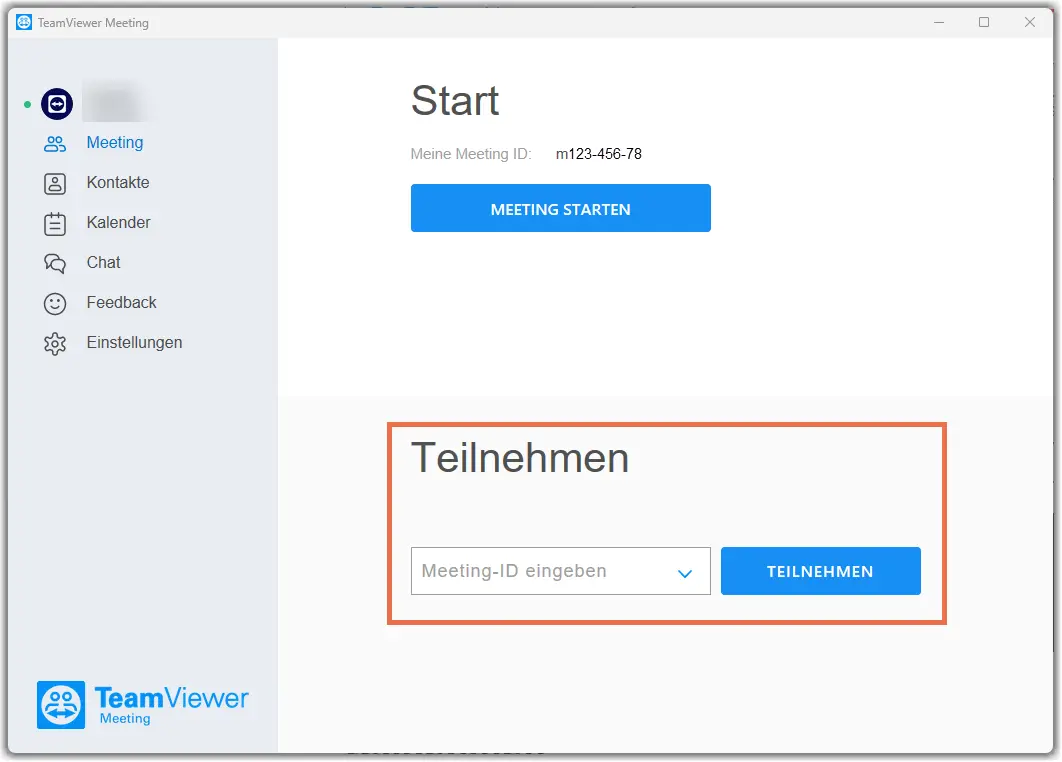This screenshot has width=1062, height=762.
Task: Focus the Meeting-ID eingeben input field
Action: tap(560, 571)
